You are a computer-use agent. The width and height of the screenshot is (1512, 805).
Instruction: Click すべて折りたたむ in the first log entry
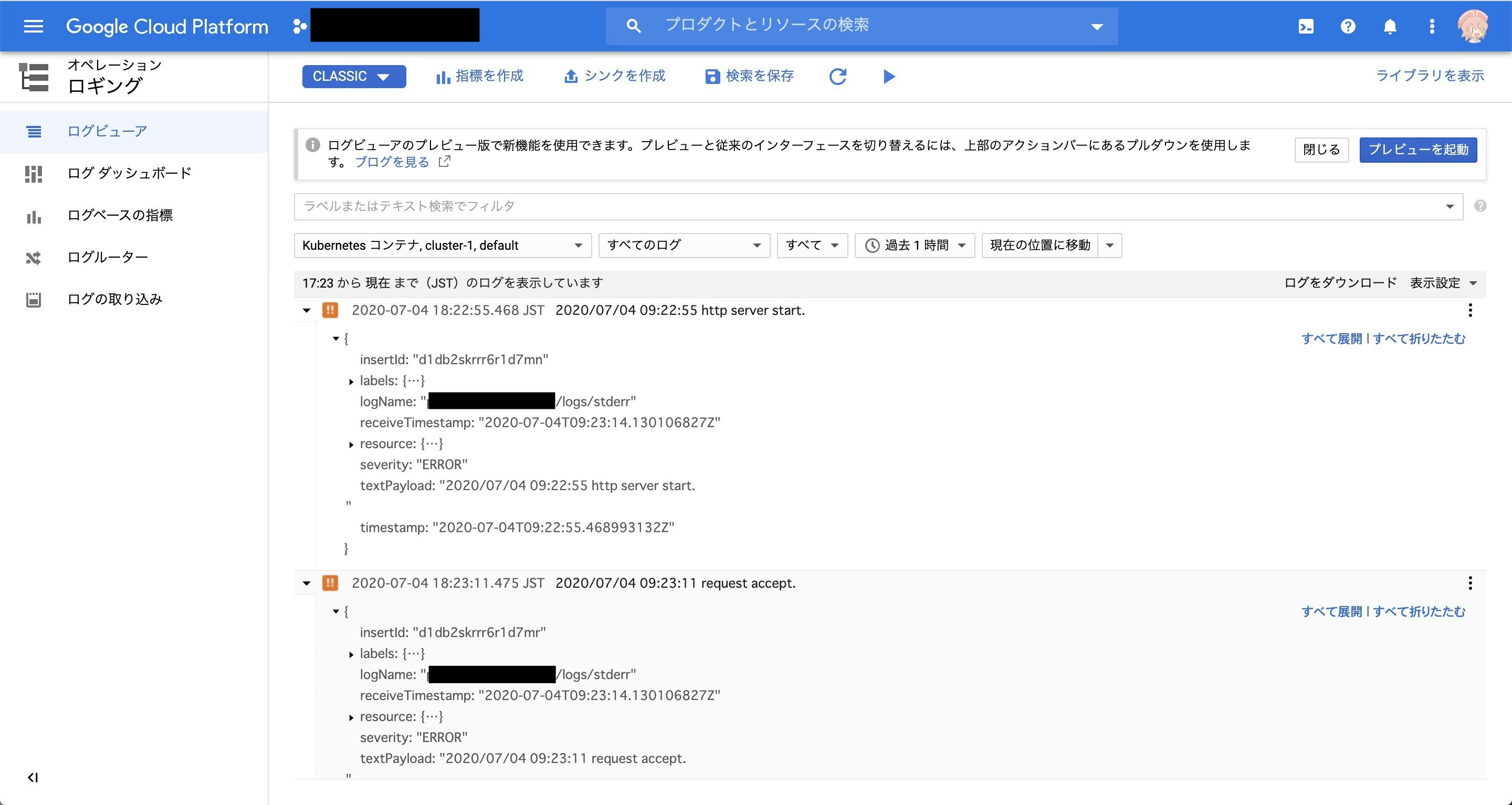(1419, 338)
